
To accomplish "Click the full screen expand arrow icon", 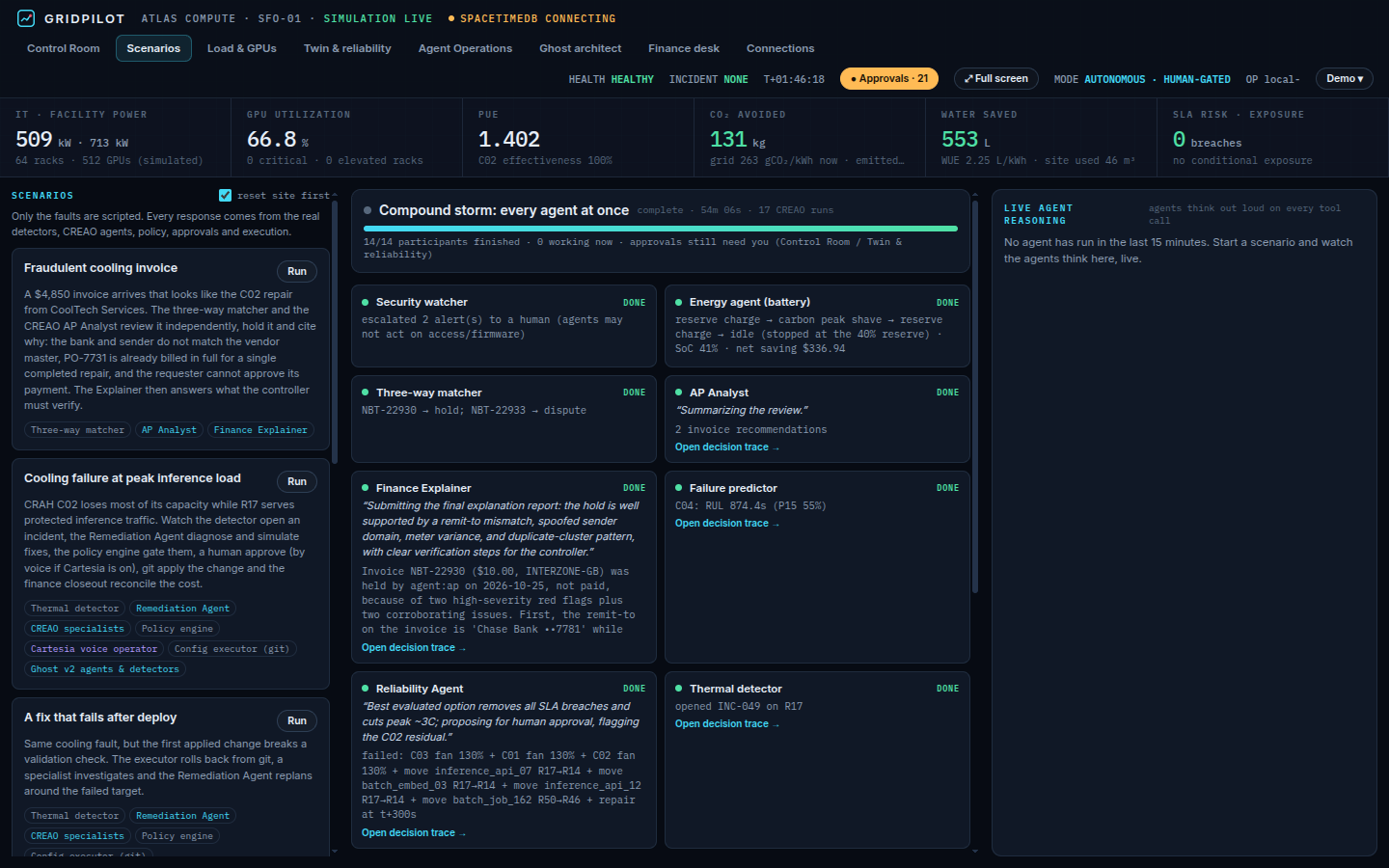I will pyautogui.click(x=968, y=79).
